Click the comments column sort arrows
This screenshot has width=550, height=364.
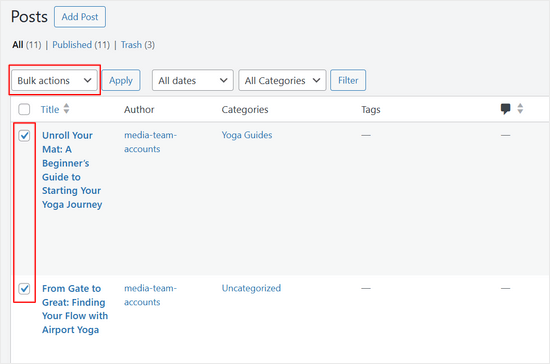pyautogui.click(x=520, y=109)
